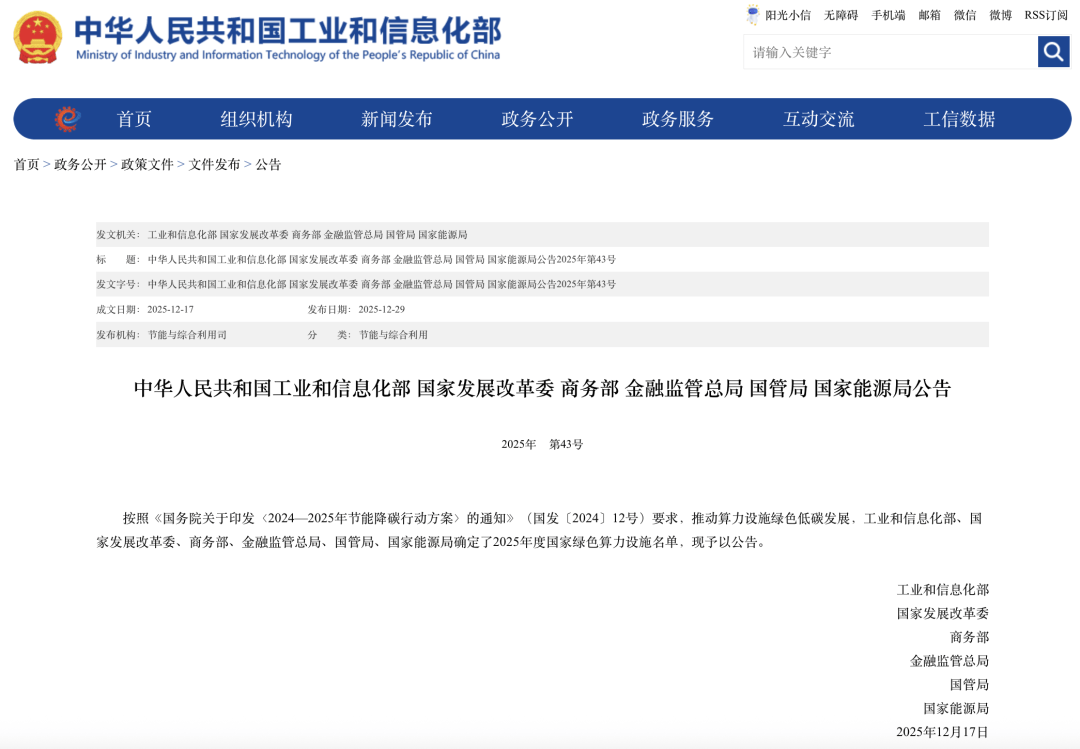Open the 手机端 mobile version link
This screenshot has width=1080, height=749.
888,15
